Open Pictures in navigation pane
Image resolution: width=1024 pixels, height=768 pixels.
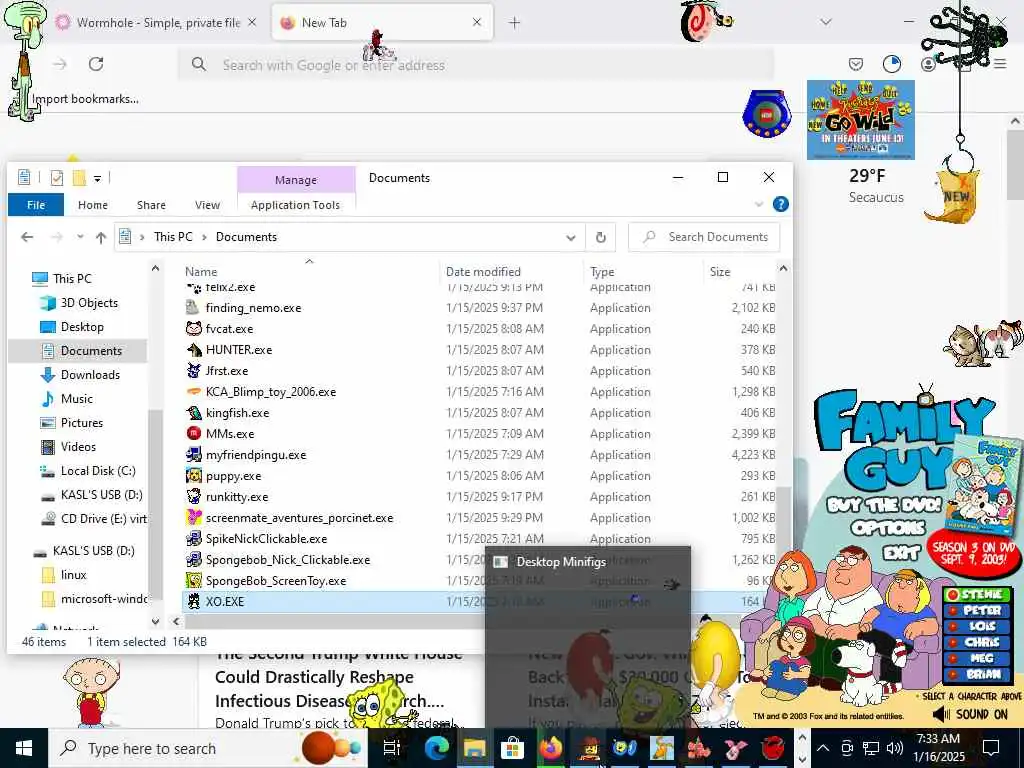pos(82,423)
